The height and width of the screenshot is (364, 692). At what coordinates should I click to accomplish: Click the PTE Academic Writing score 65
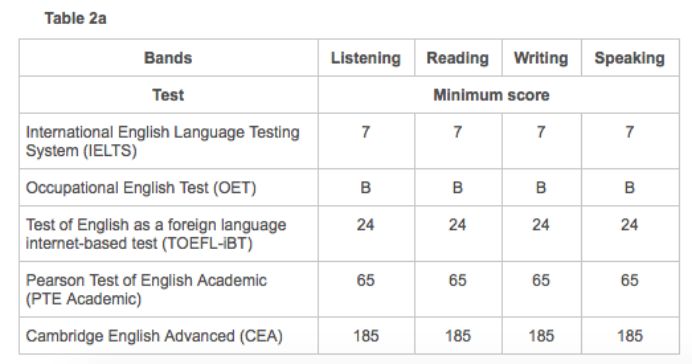click(541, 280)
